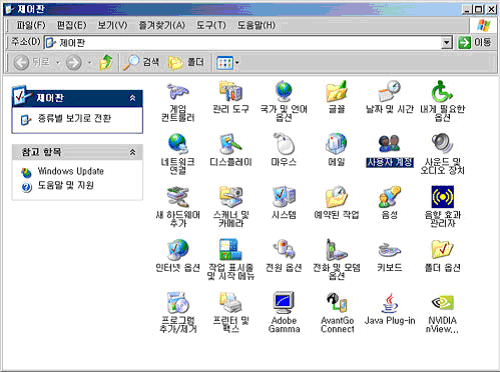Open the forward history dropdown arrow
Screen dimensions: 500x372
pos(89,63)
